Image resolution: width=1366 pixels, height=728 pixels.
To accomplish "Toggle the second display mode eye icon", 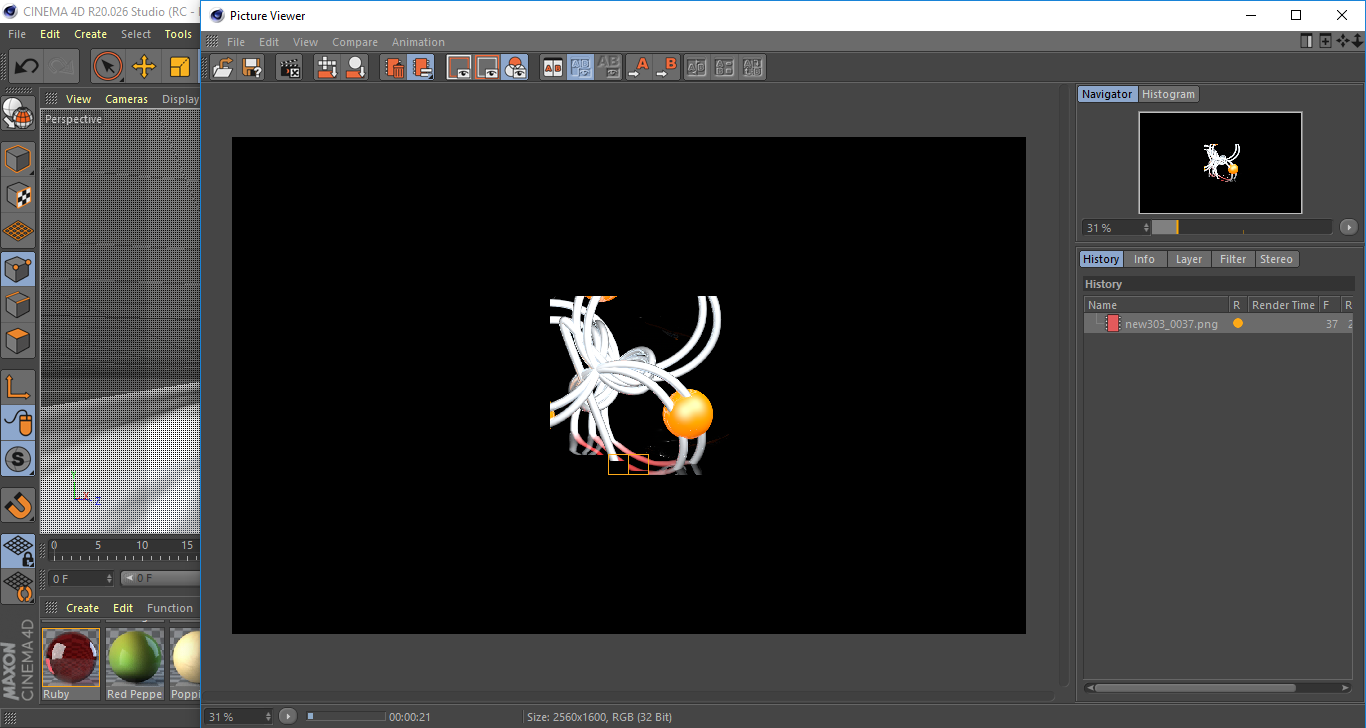I will [x=487, y=68].
